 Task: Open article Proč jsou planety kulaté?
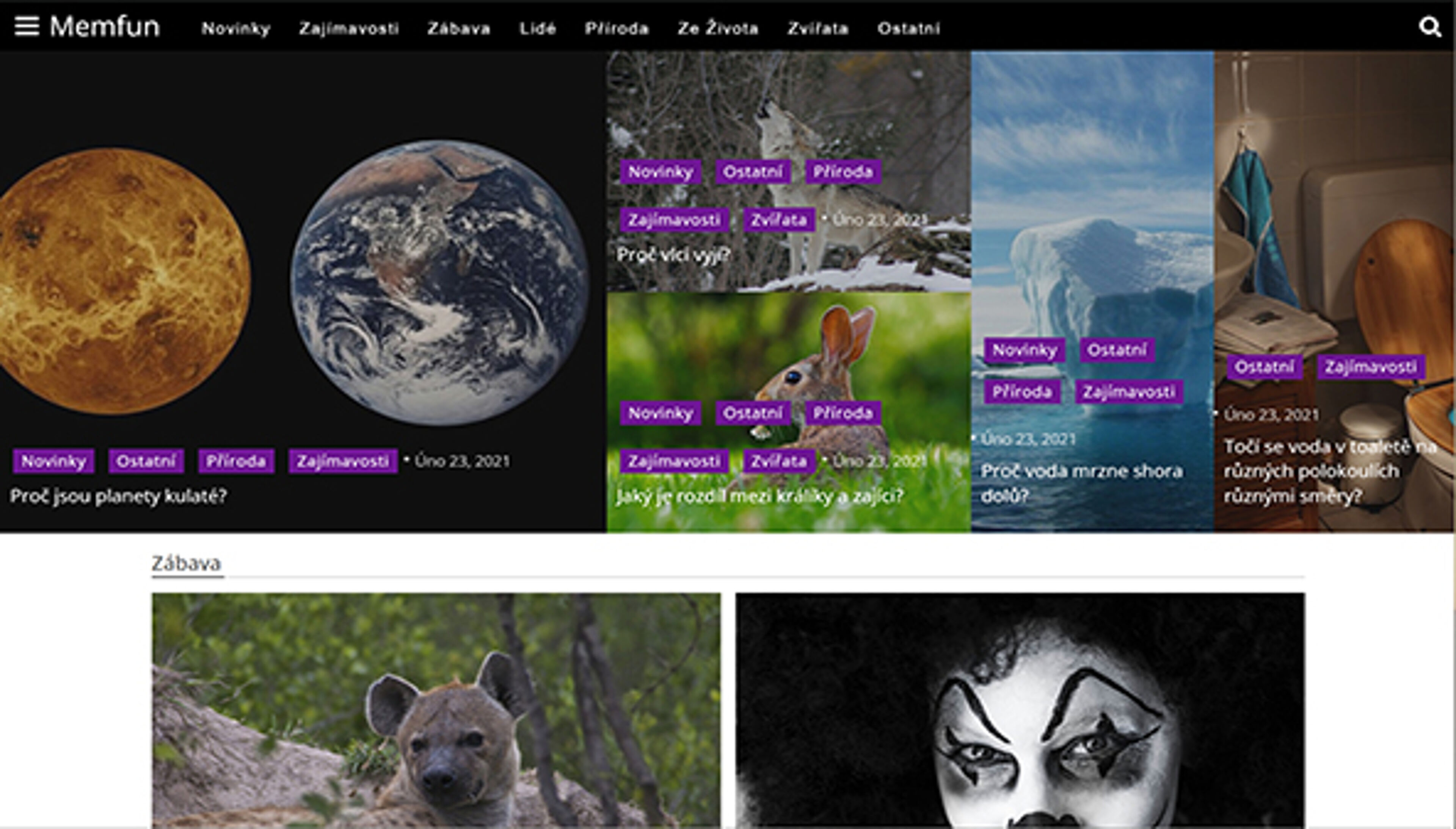[x=118, y=496]
